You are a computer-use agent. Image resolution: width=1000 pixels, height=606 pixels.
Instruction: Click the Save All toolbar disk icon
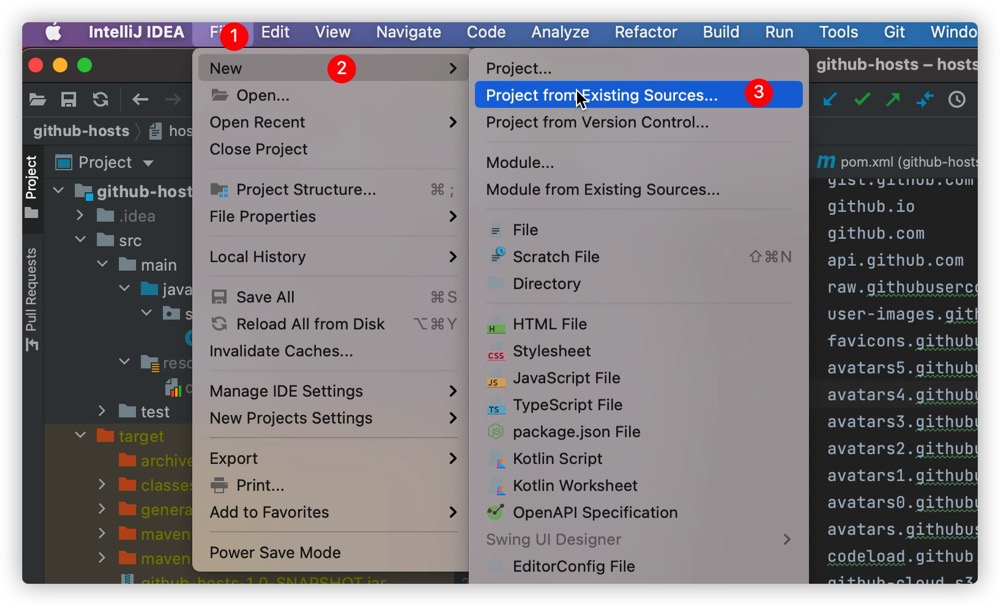click(x=68, y=100)
